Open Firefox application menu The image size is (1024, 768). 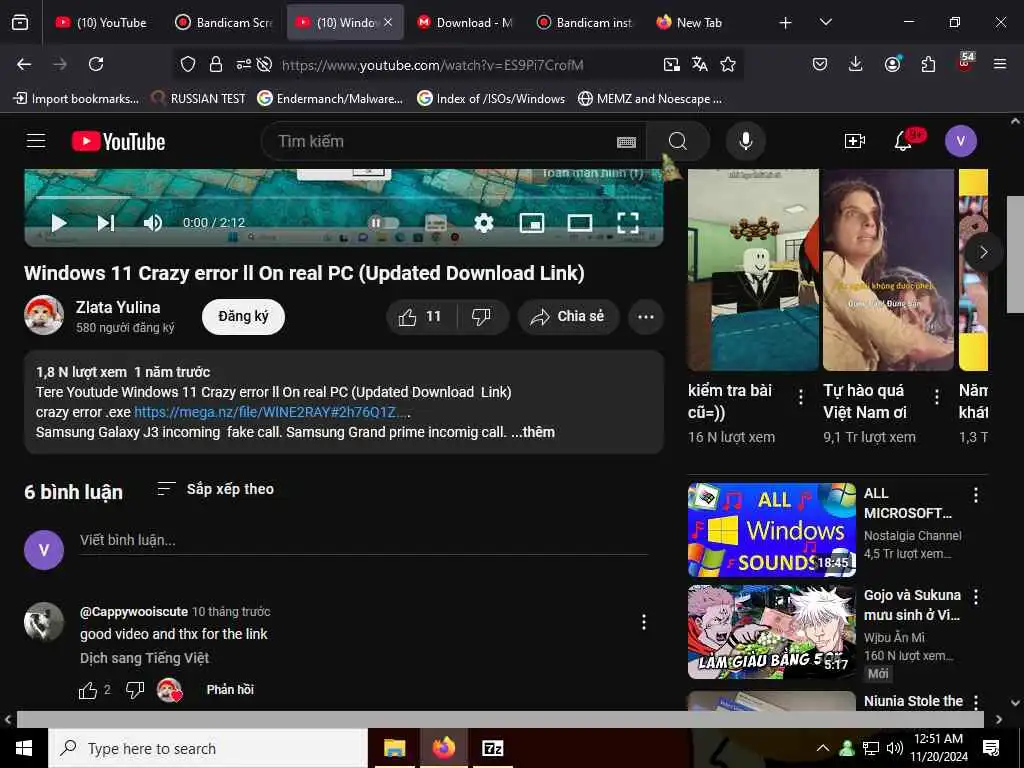(x=1000, y=64)
